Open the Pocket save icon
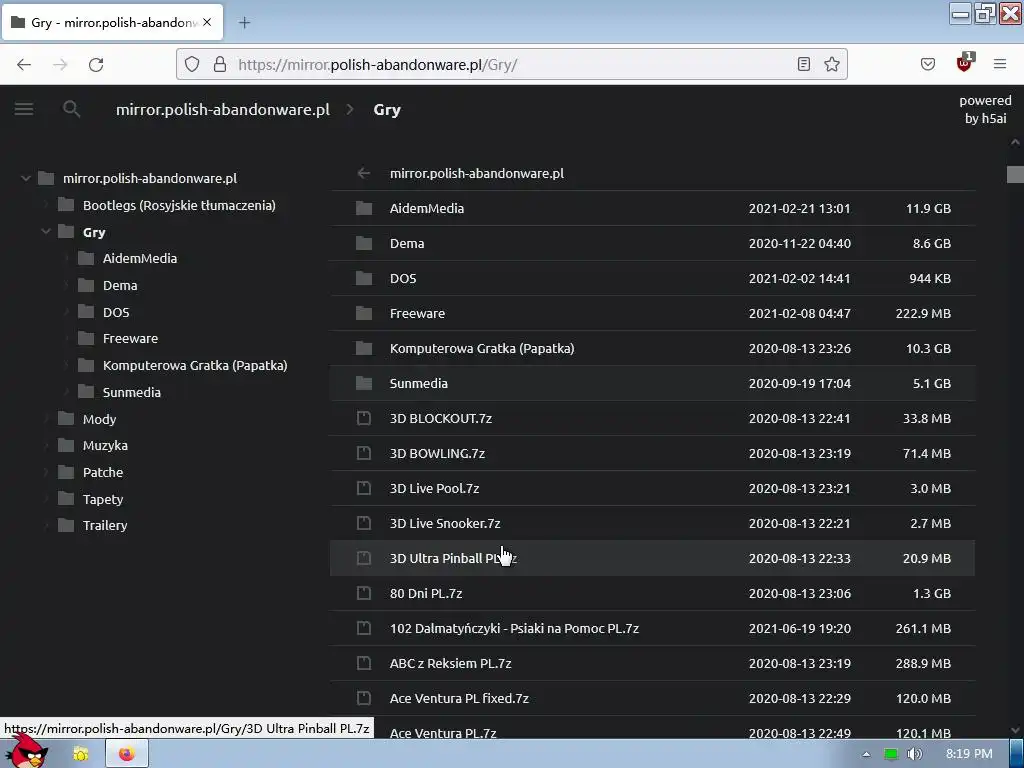Screen dimensions: 1024x768 coord(928,64)
